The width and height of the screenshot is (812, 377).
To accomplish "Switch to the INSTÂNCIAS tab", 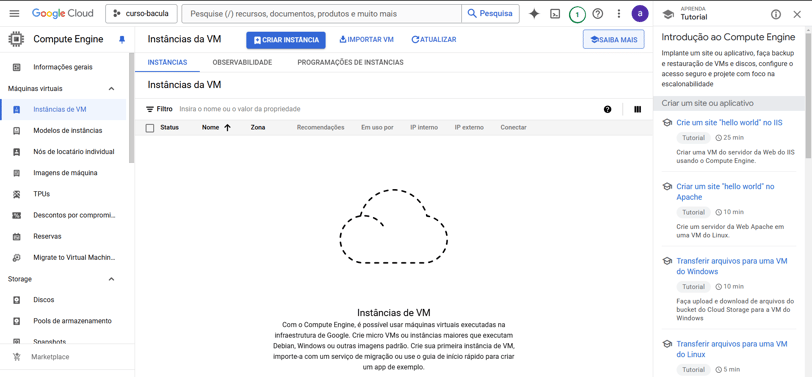I will coord(167,62).
